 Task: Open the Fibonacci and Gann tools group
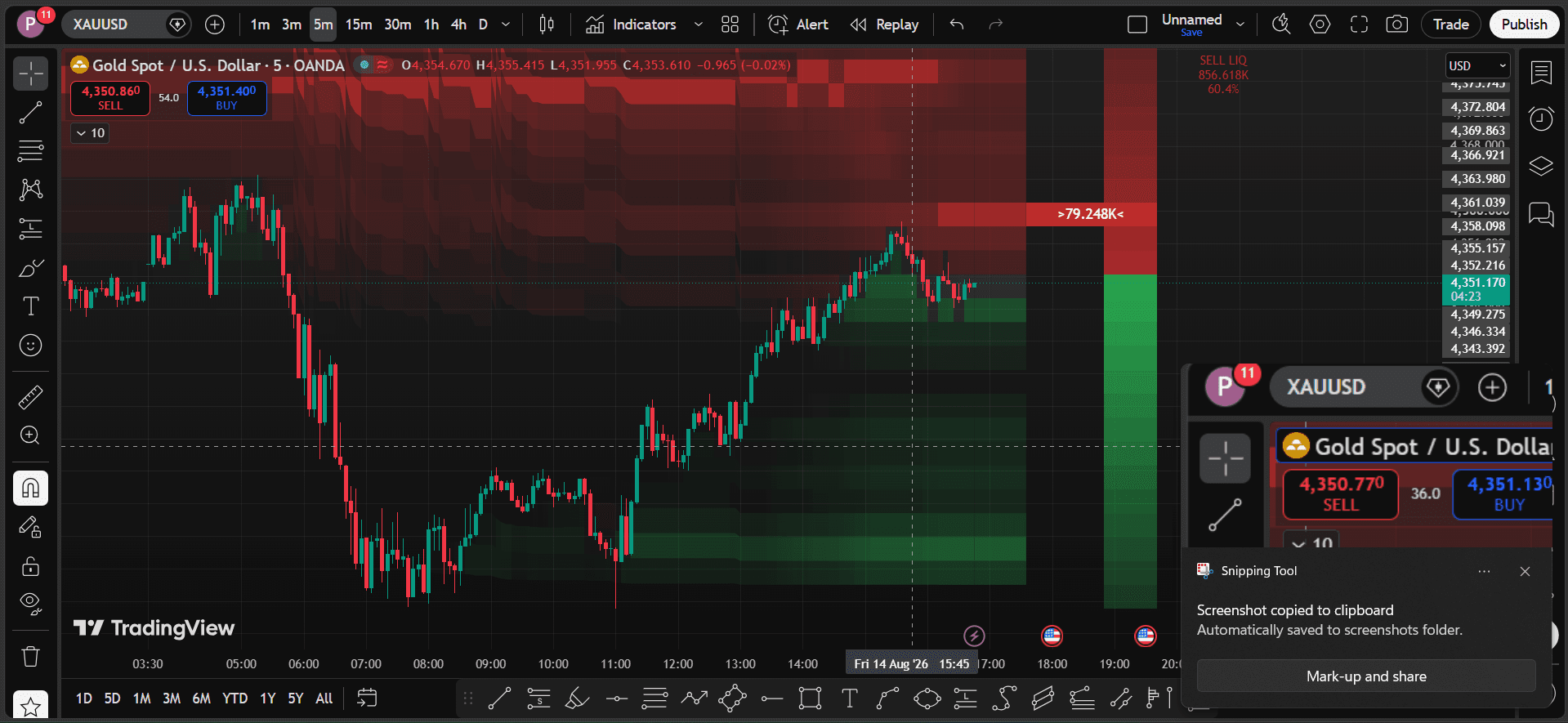[31, 151]
